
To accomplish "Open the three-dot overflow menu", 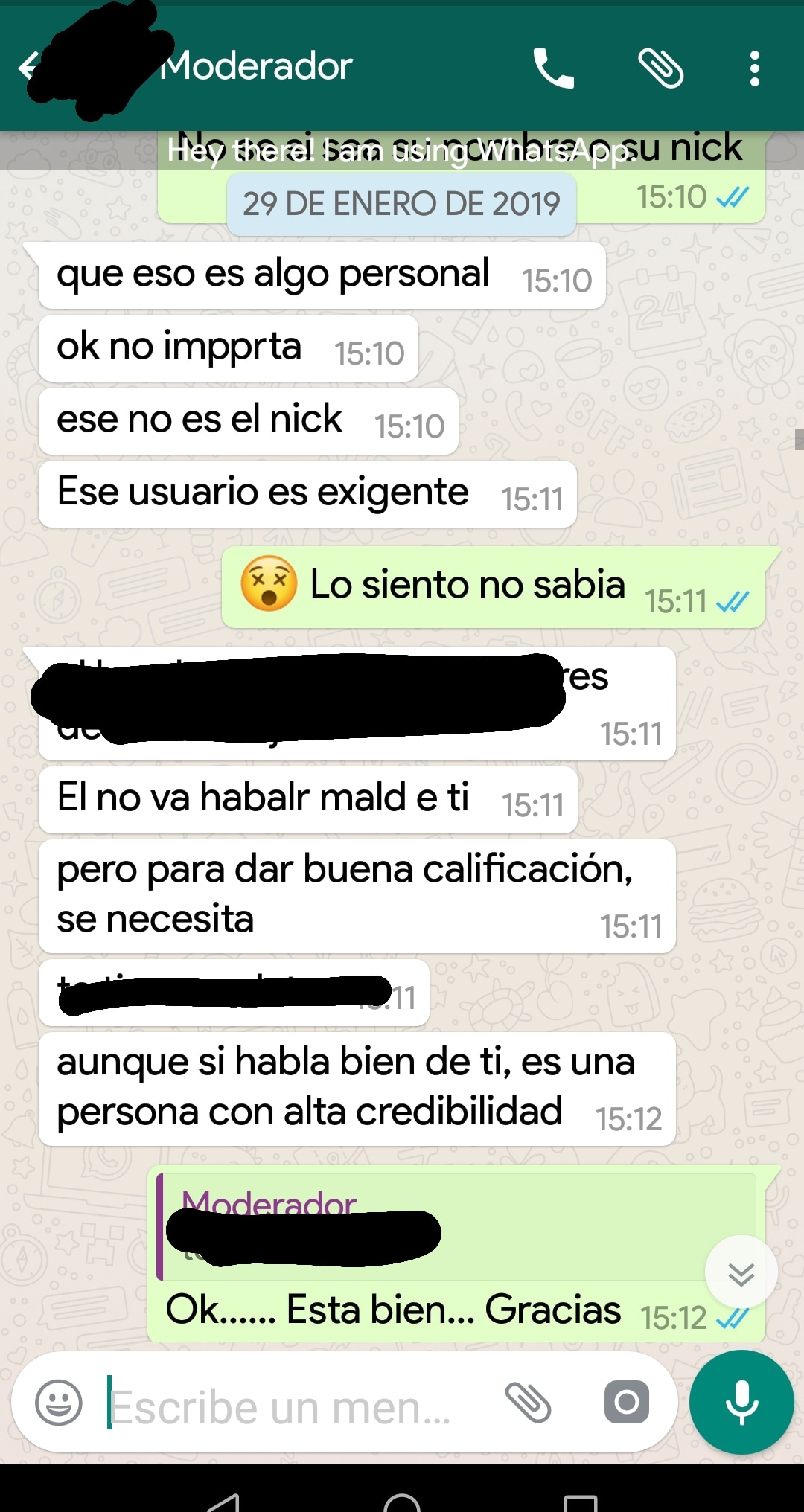I will (755, 68).
